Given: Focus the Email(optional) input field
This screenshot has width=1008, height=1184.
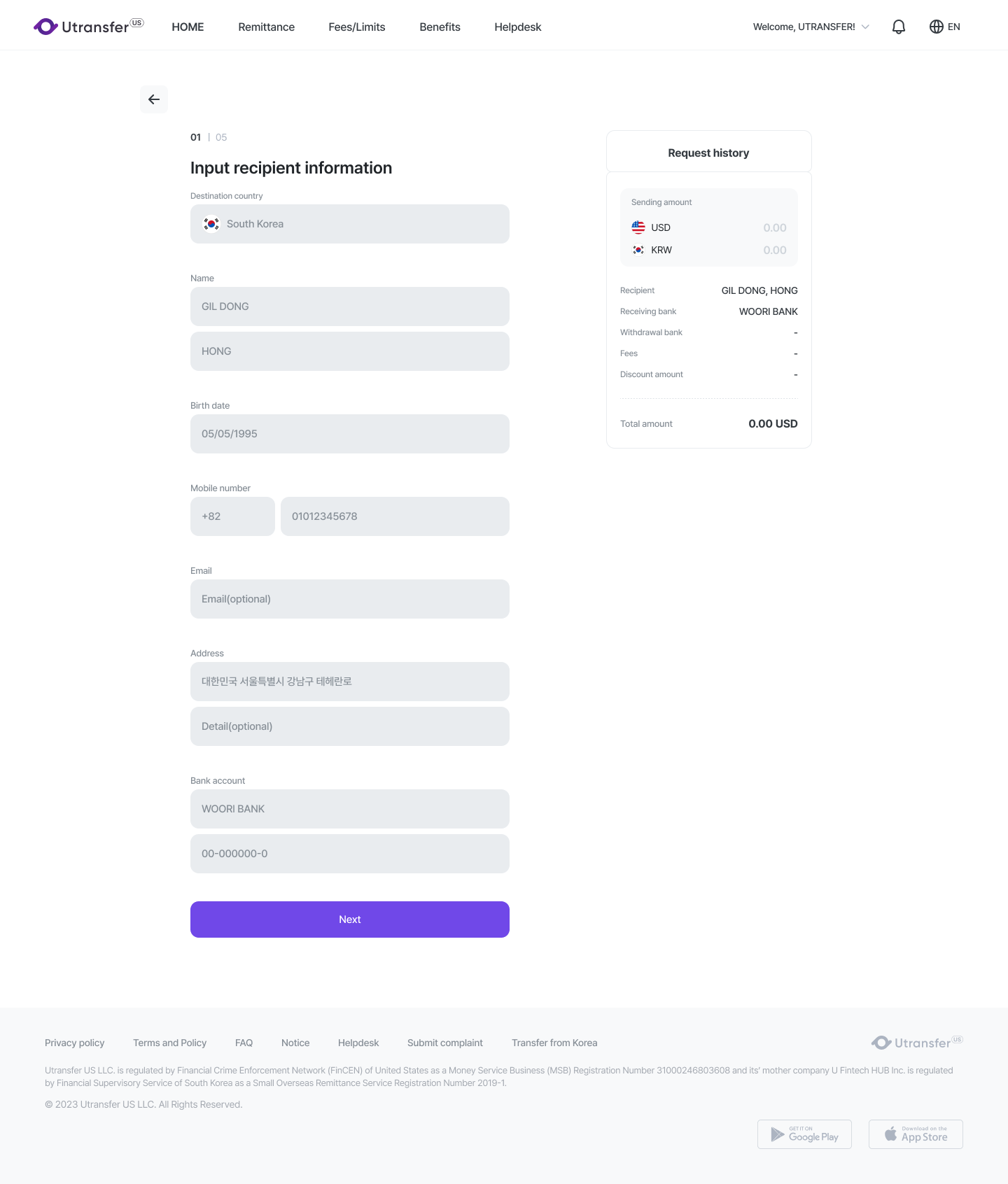Looking at the screenshot, I should (350, 599).
